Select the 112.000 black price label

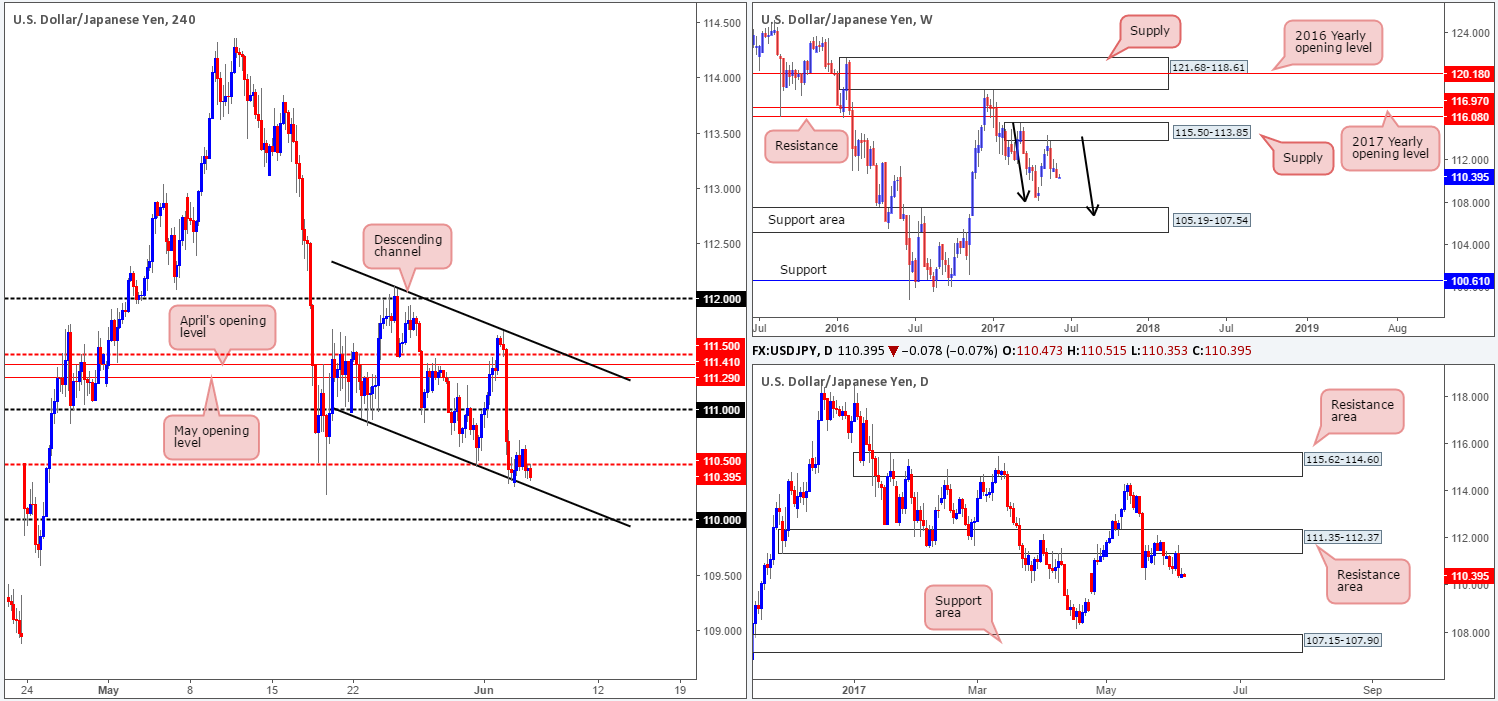[720, 299]
